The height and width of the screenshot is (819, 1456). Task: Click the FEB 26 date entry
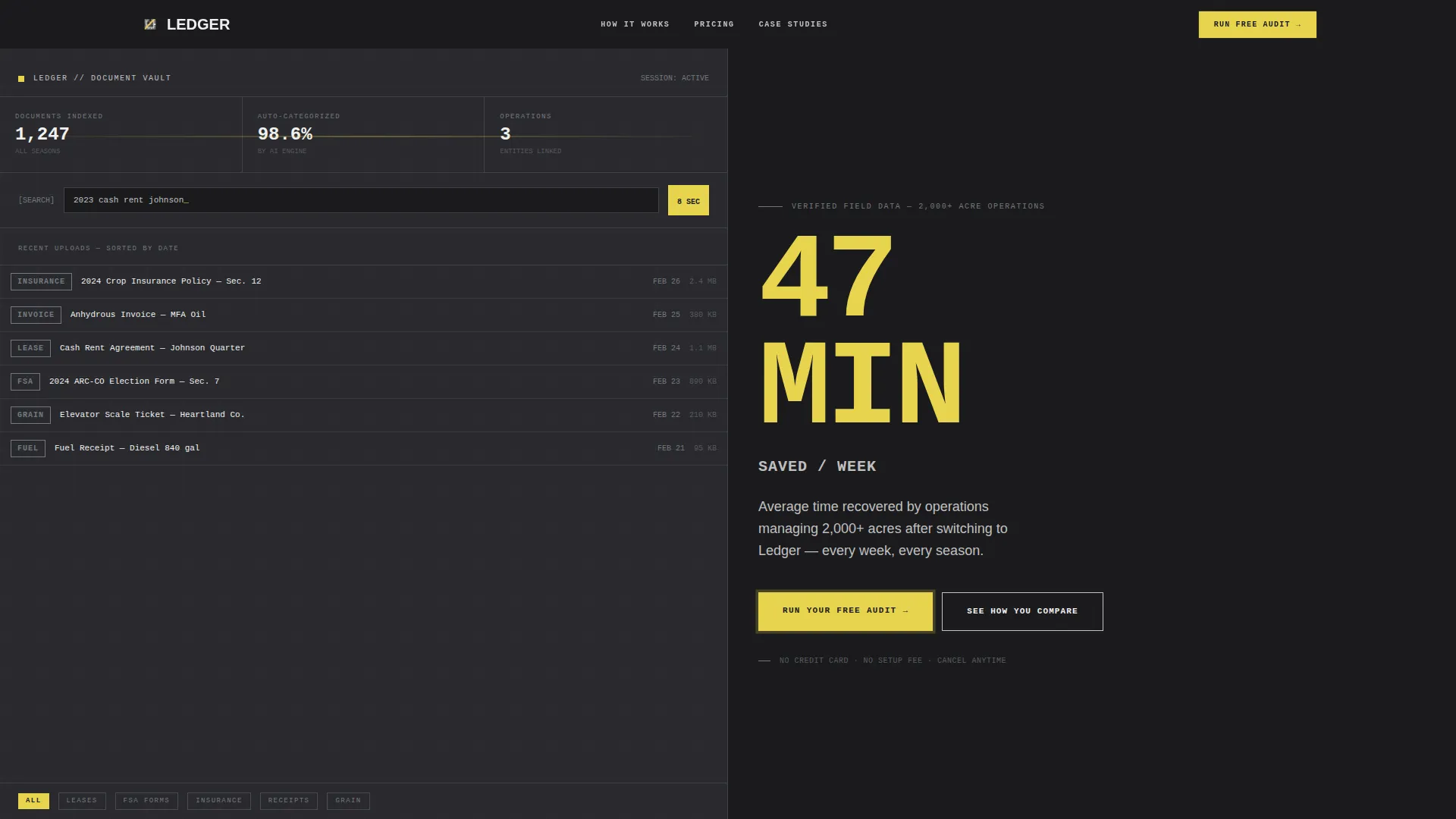point(667,281)
